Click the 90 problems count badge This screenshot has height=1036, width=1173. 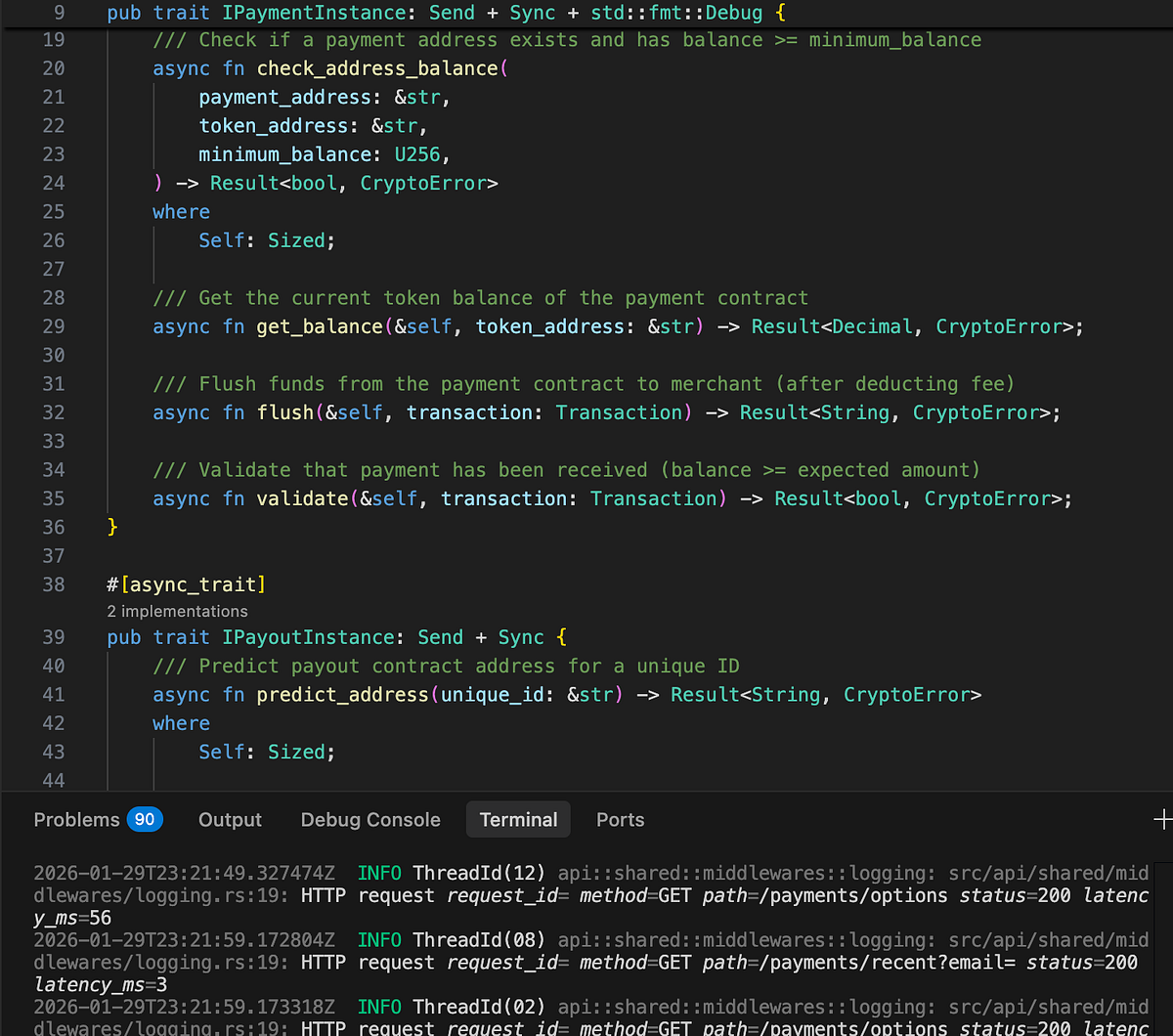(x=145, y=820)
